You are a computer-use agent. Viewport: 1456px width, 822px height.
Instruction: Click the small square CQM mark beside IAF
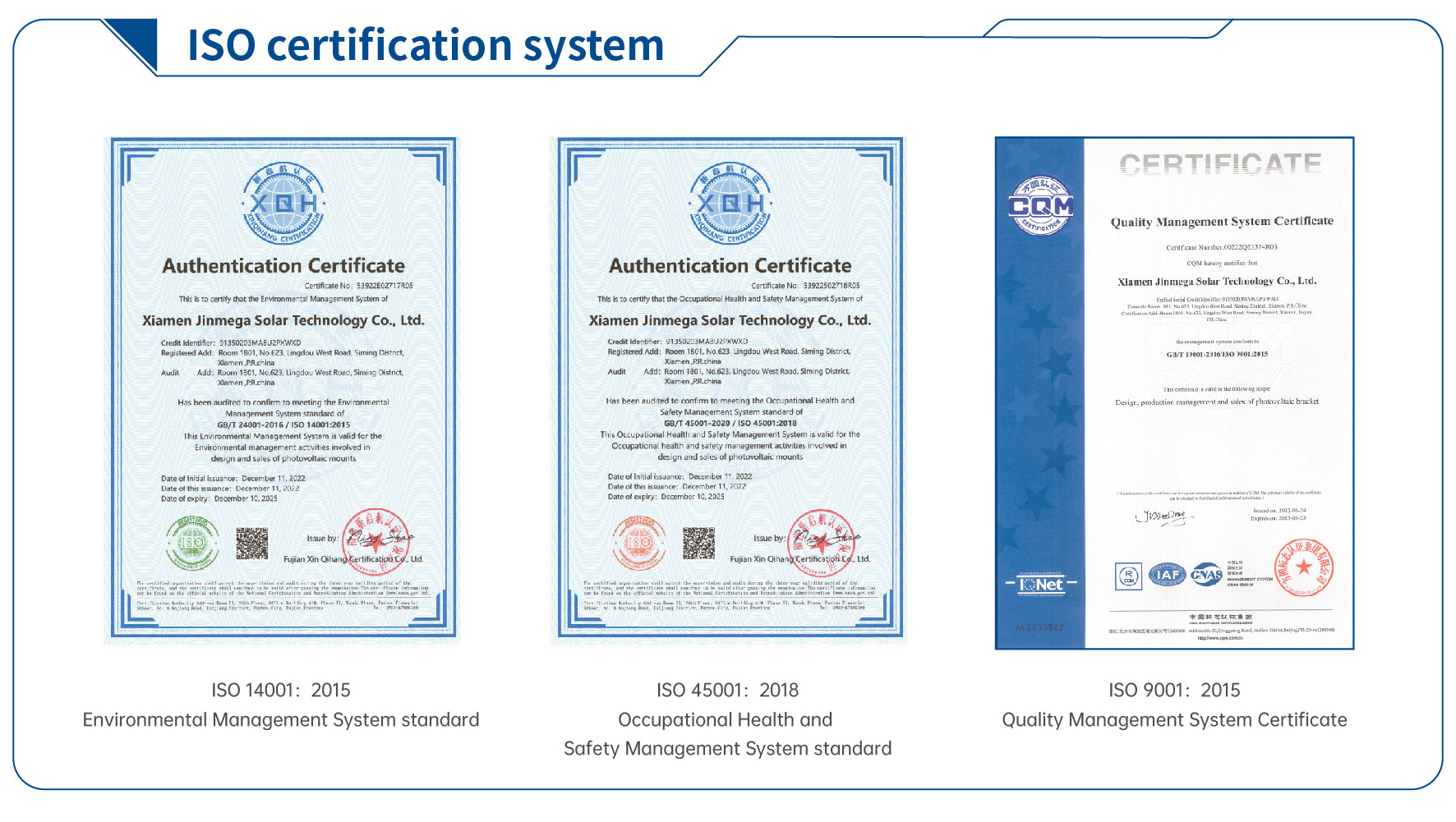[1128, 576]
